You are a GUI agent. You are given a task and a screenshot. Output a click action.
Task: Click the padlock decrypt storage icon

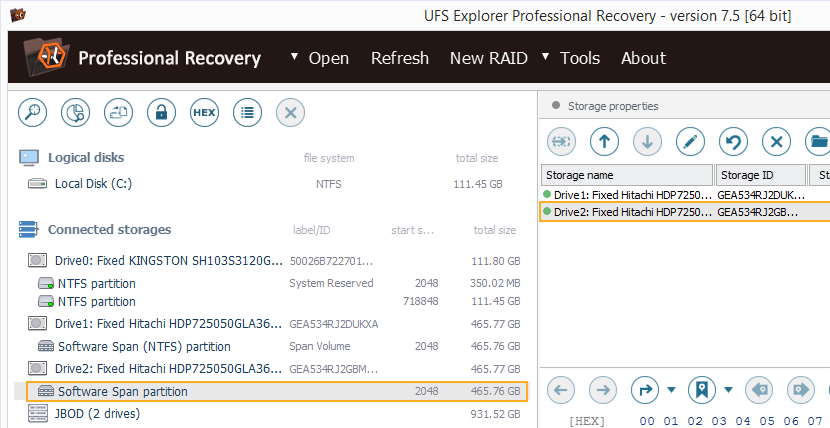(161, 113)
